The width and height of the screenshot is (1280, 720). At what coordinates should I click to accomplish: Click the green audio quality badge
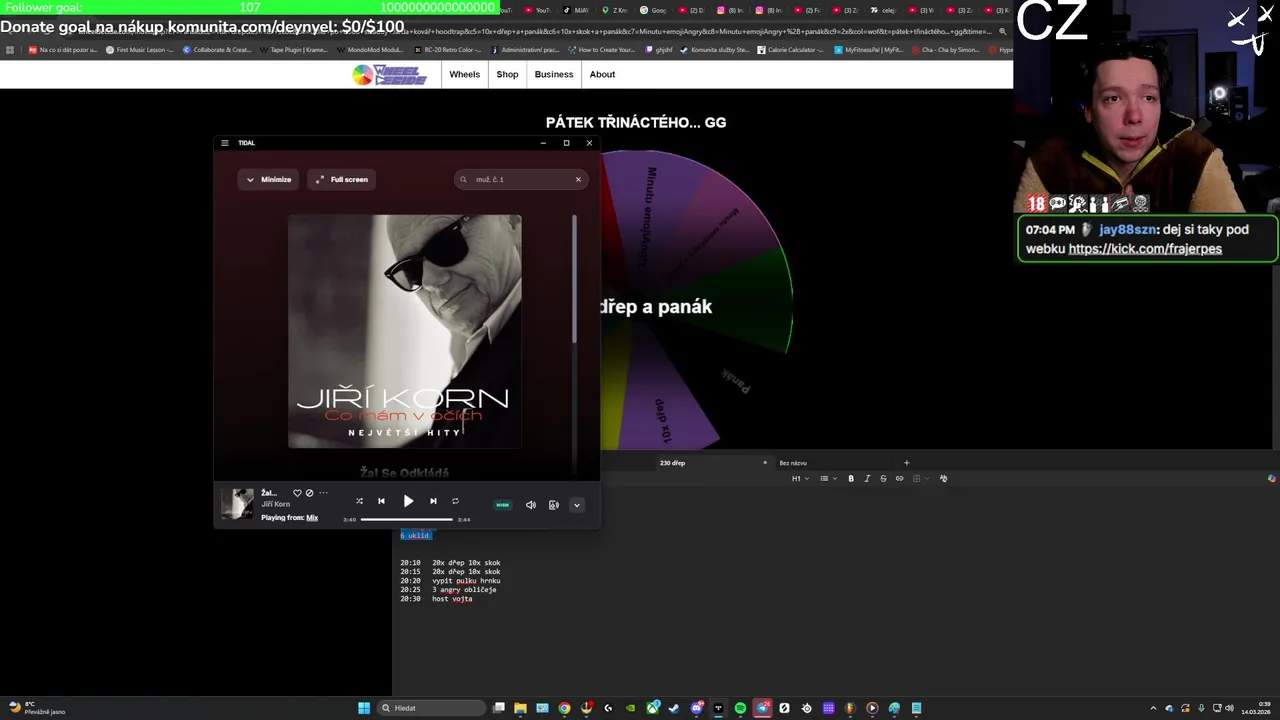(503, 505)
